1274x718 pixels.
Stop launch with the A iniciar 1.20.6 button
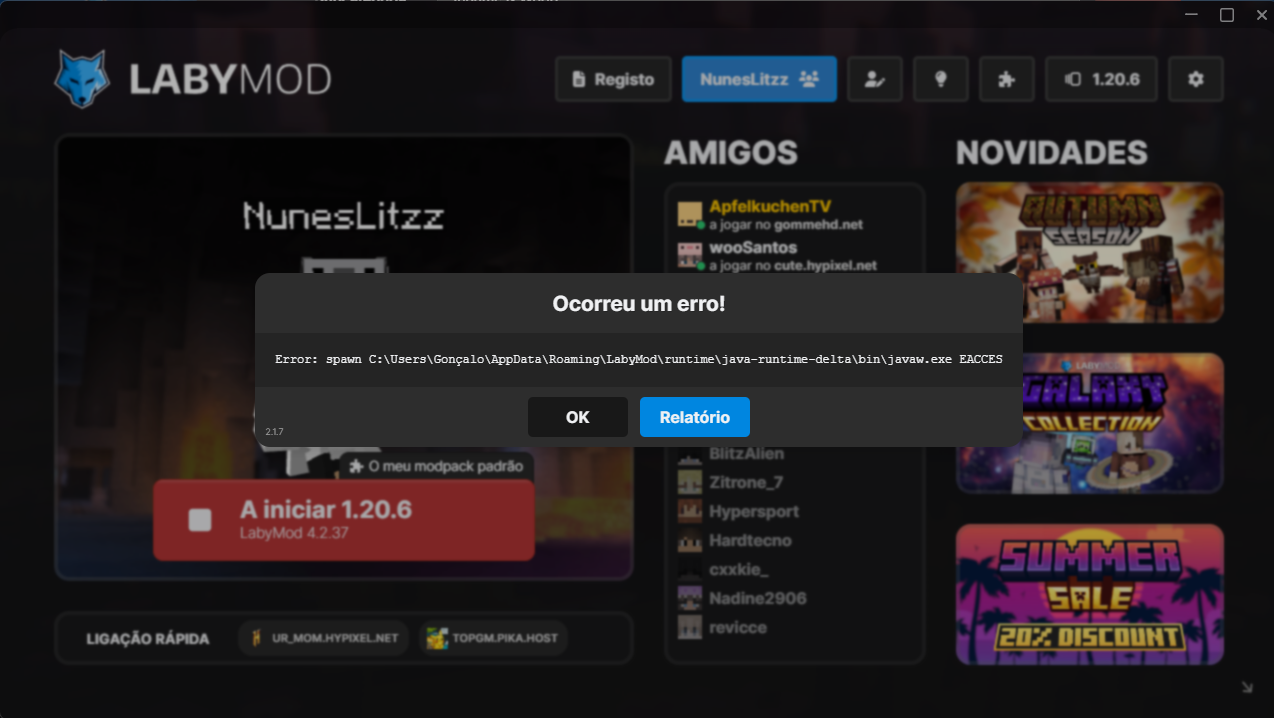tap(344, 519)
